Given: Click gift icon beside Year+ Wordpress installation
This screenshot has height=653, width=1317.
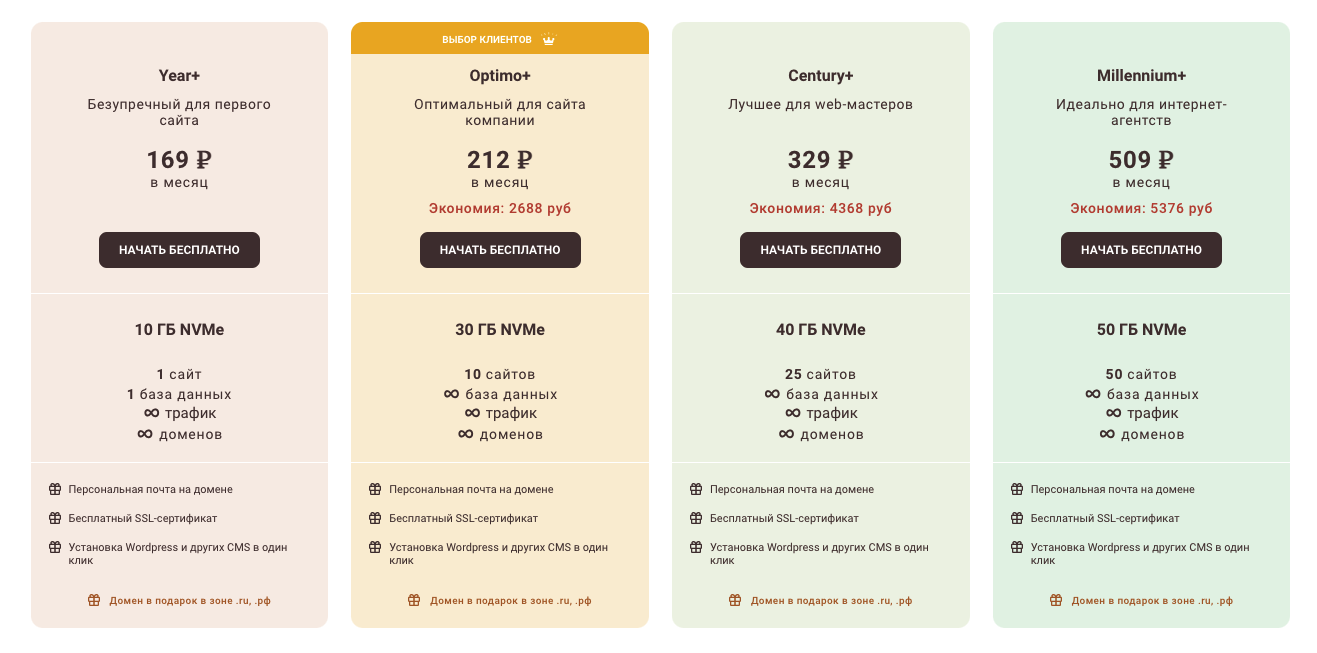Looking at the screenshot, I should coord(55,547).
